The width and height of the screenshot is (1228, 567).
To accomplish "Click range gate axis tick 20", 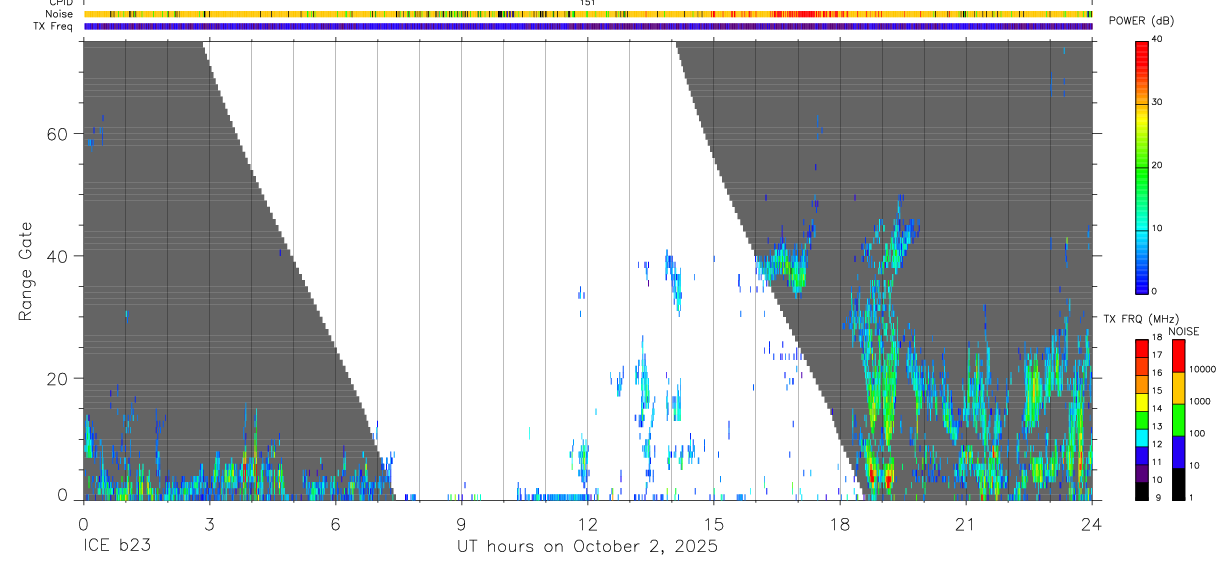I will [57, 378].
